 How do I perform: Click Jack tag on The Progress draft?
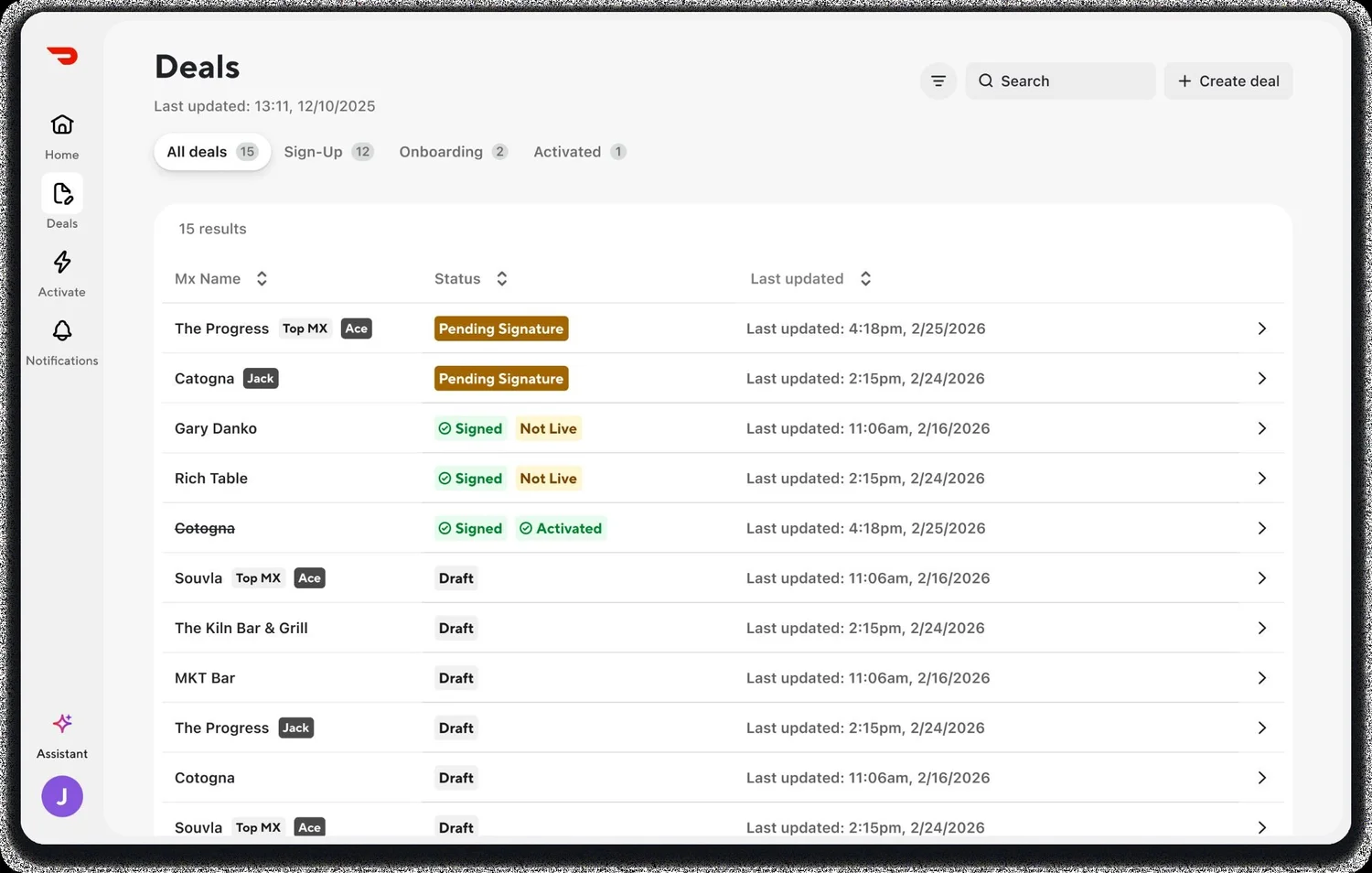tap(295, 728)
